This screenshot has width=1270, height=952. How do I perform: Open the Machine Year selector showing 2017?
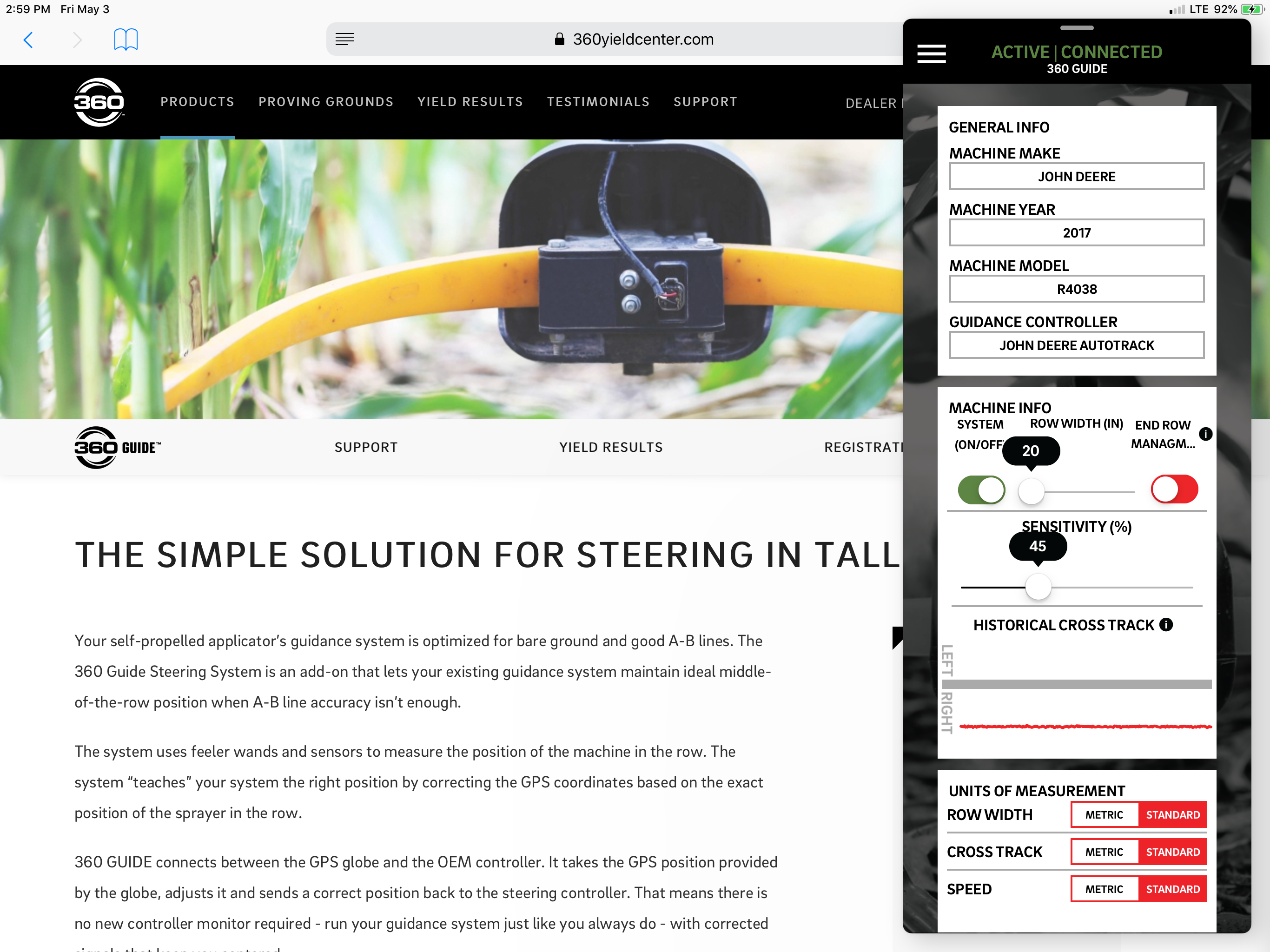pos(1077,232)
